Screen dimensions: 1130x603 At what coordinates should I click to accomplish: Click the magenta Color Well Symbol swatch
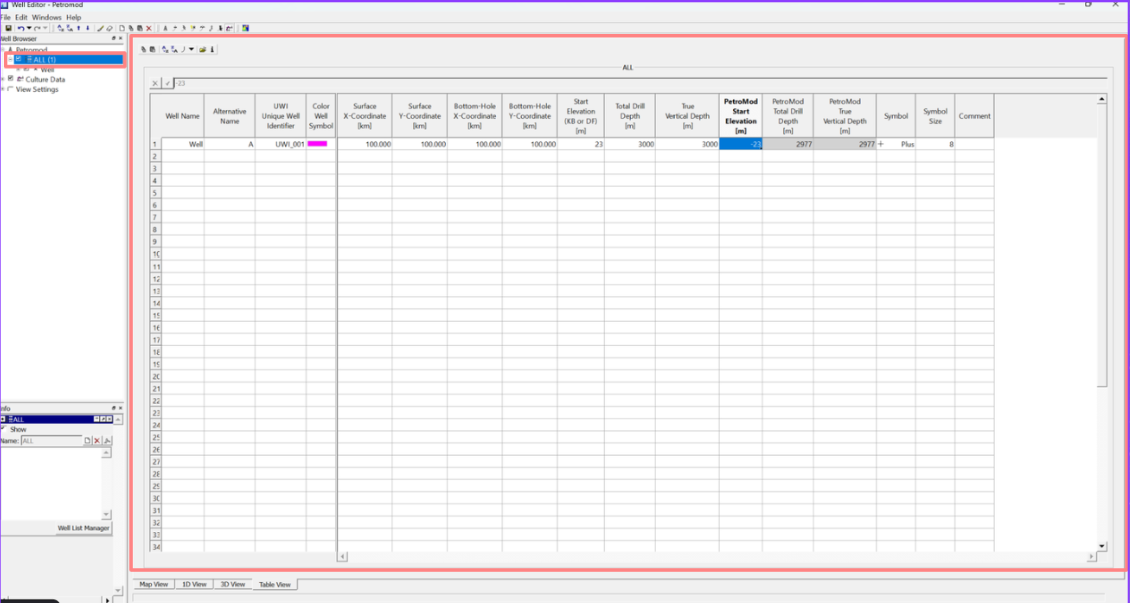pos(318,143)
